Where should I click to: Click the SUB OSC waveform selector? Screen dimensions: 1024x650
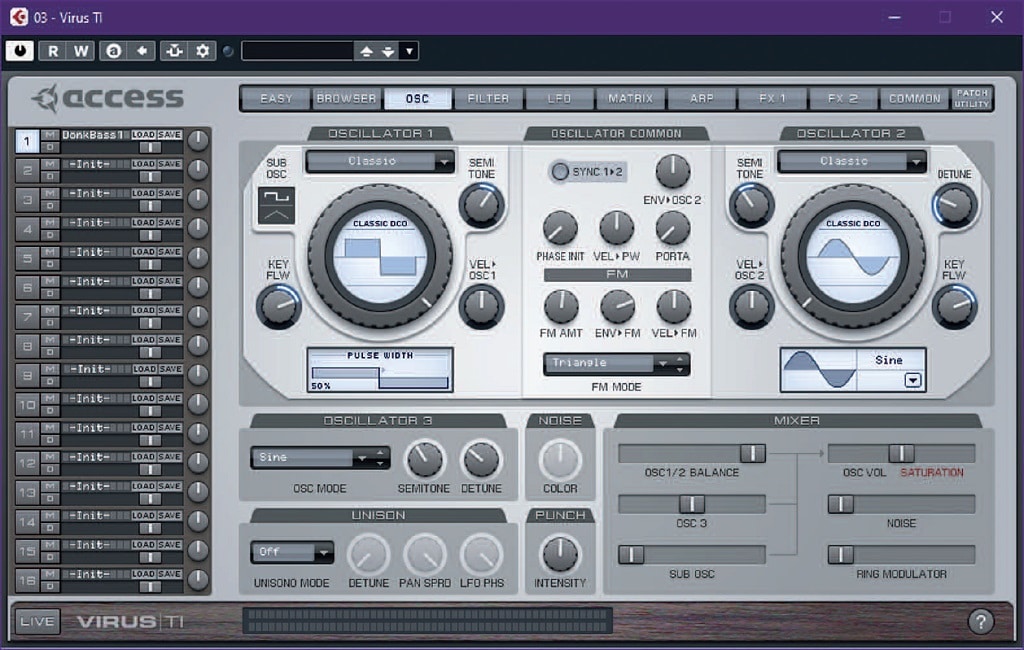pos(276,206)
